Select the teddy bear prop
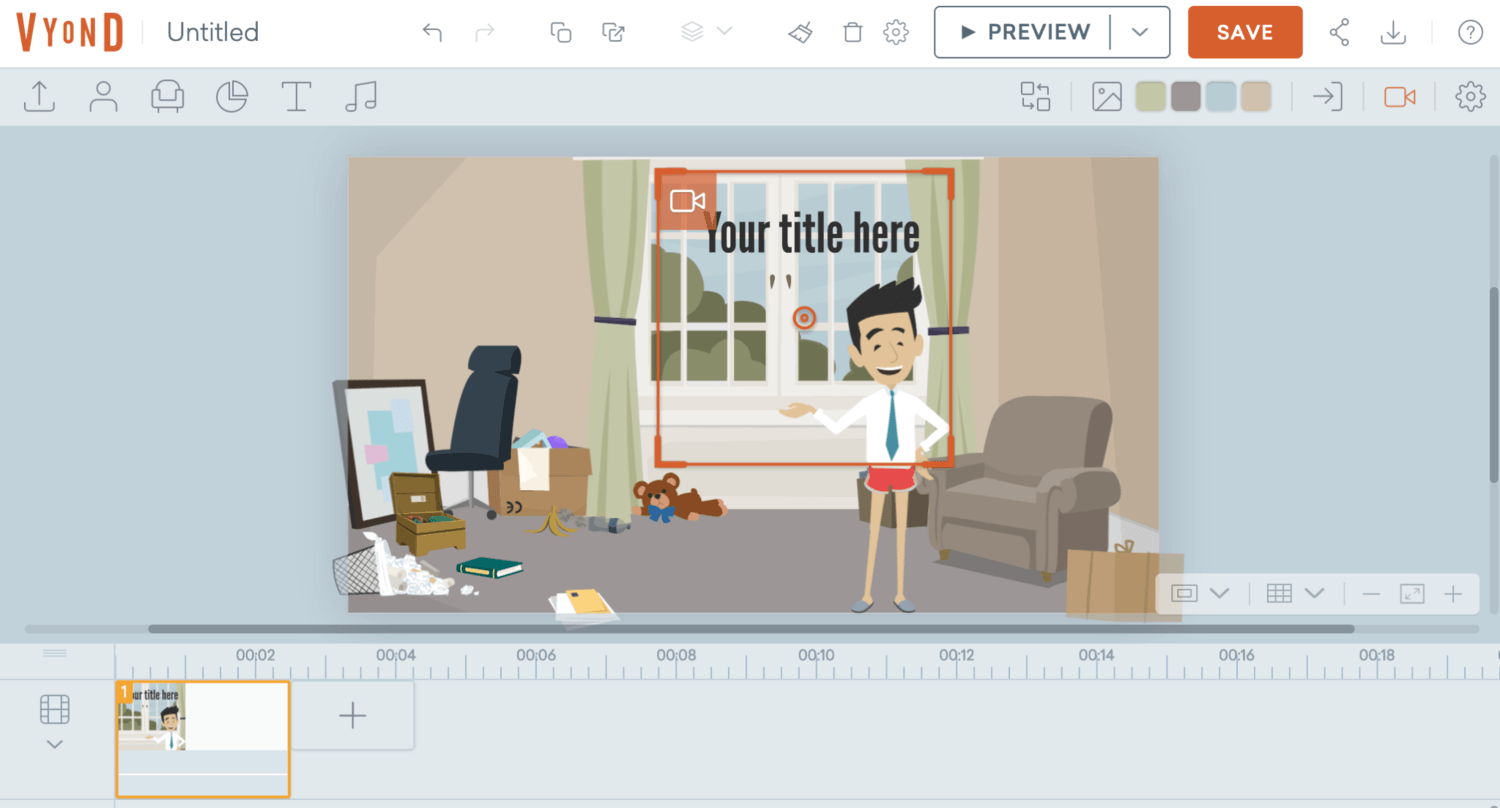Viewport: 1500px width, 808px height. tap(679, 498)
